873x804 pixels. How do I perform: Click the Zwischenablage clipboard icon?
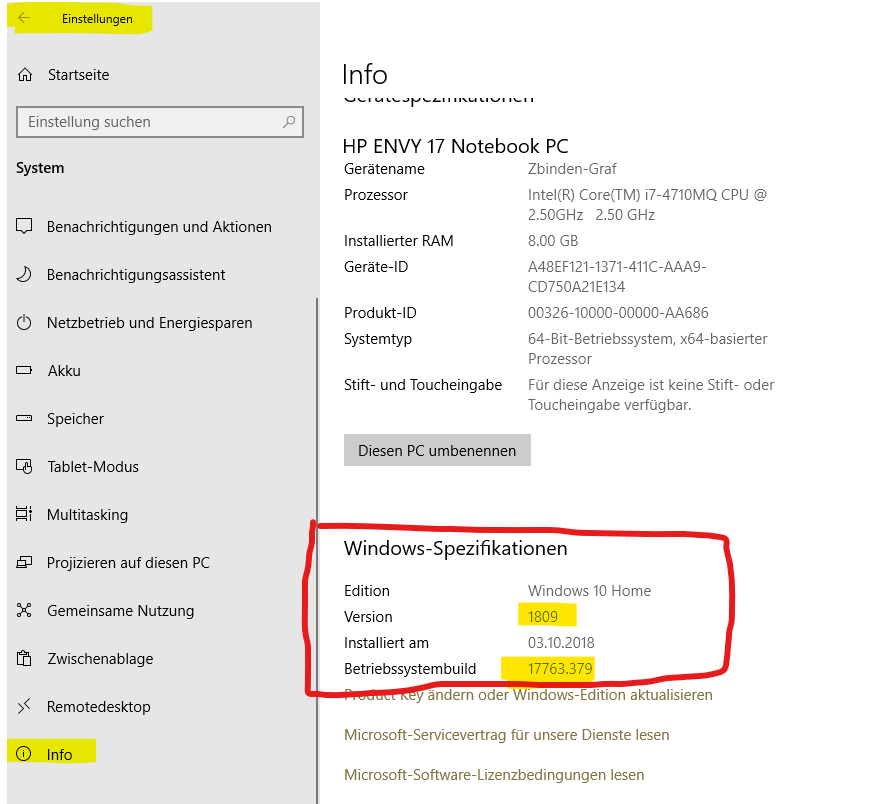tap(24, 658)
